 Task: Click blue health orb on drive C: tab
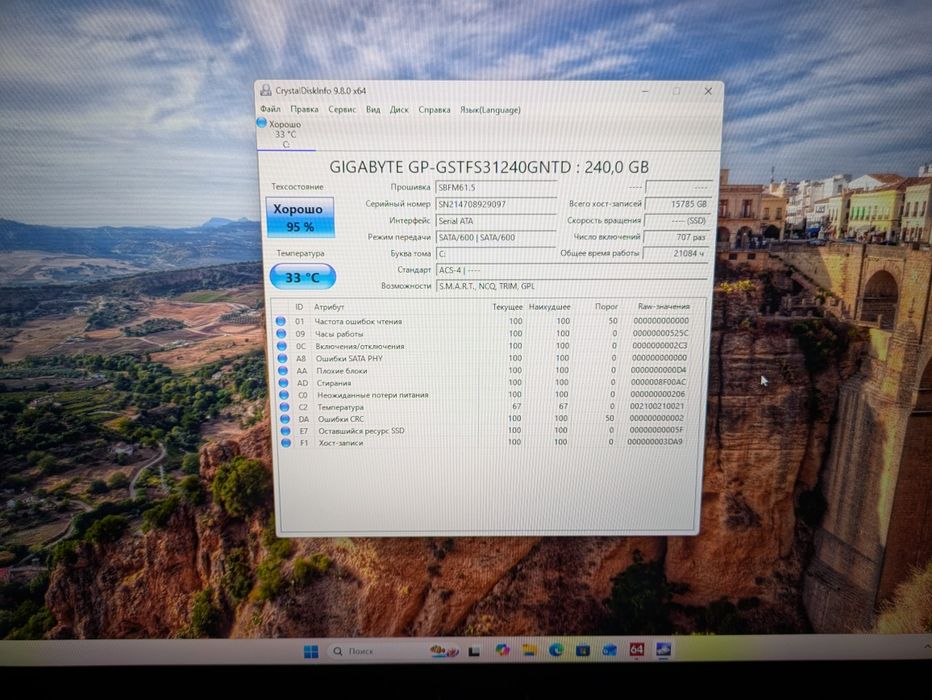pos(262,122)
